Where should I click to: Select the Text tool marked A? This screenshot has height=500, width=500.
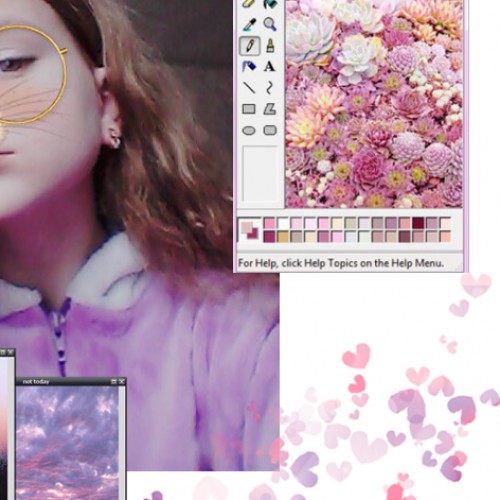pyautogui.click(x=270, y=67)
